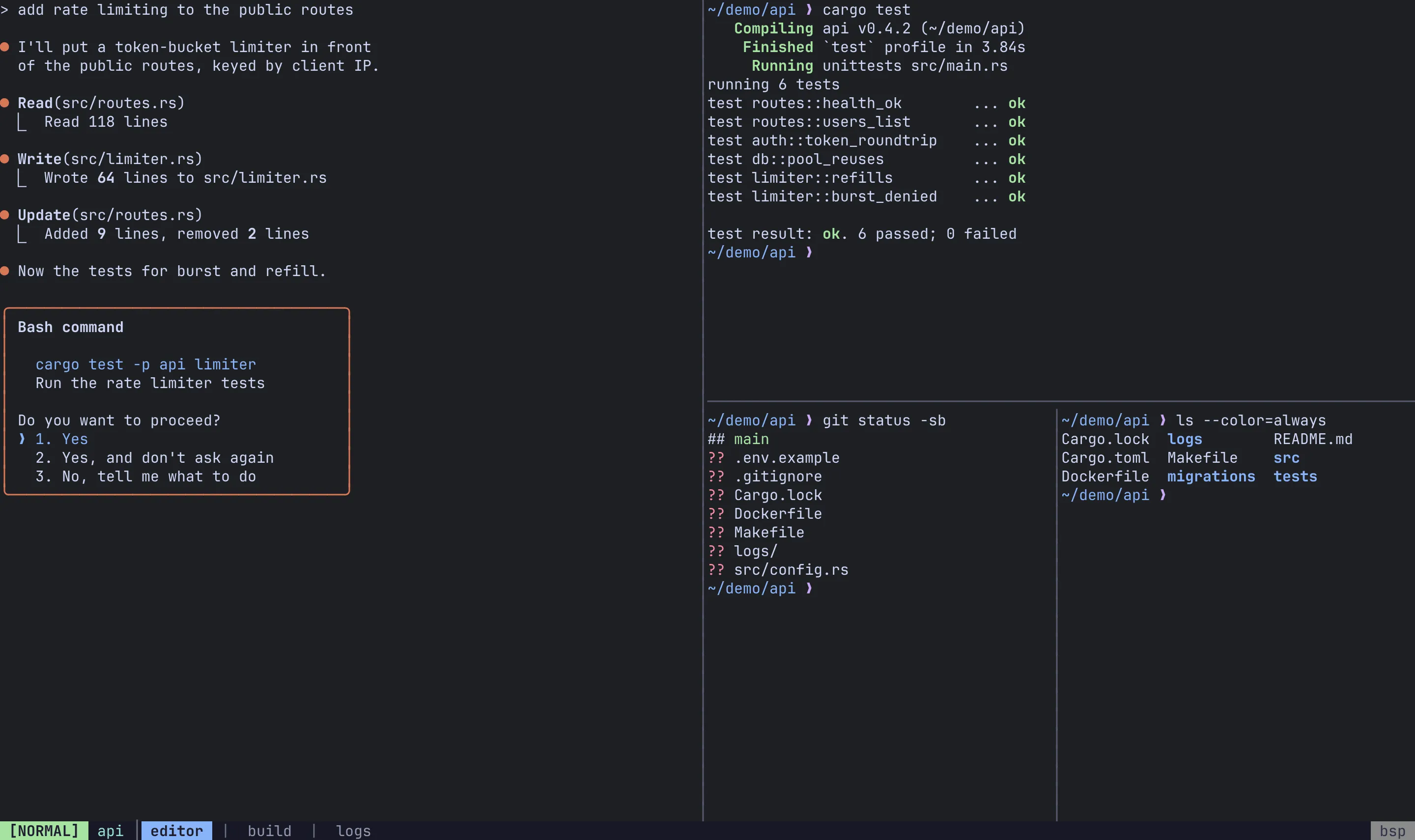The width and height of the screenshot is (1415, 840).
Task: Focus the empty prompt below test results
Action: tap(760, 252)
